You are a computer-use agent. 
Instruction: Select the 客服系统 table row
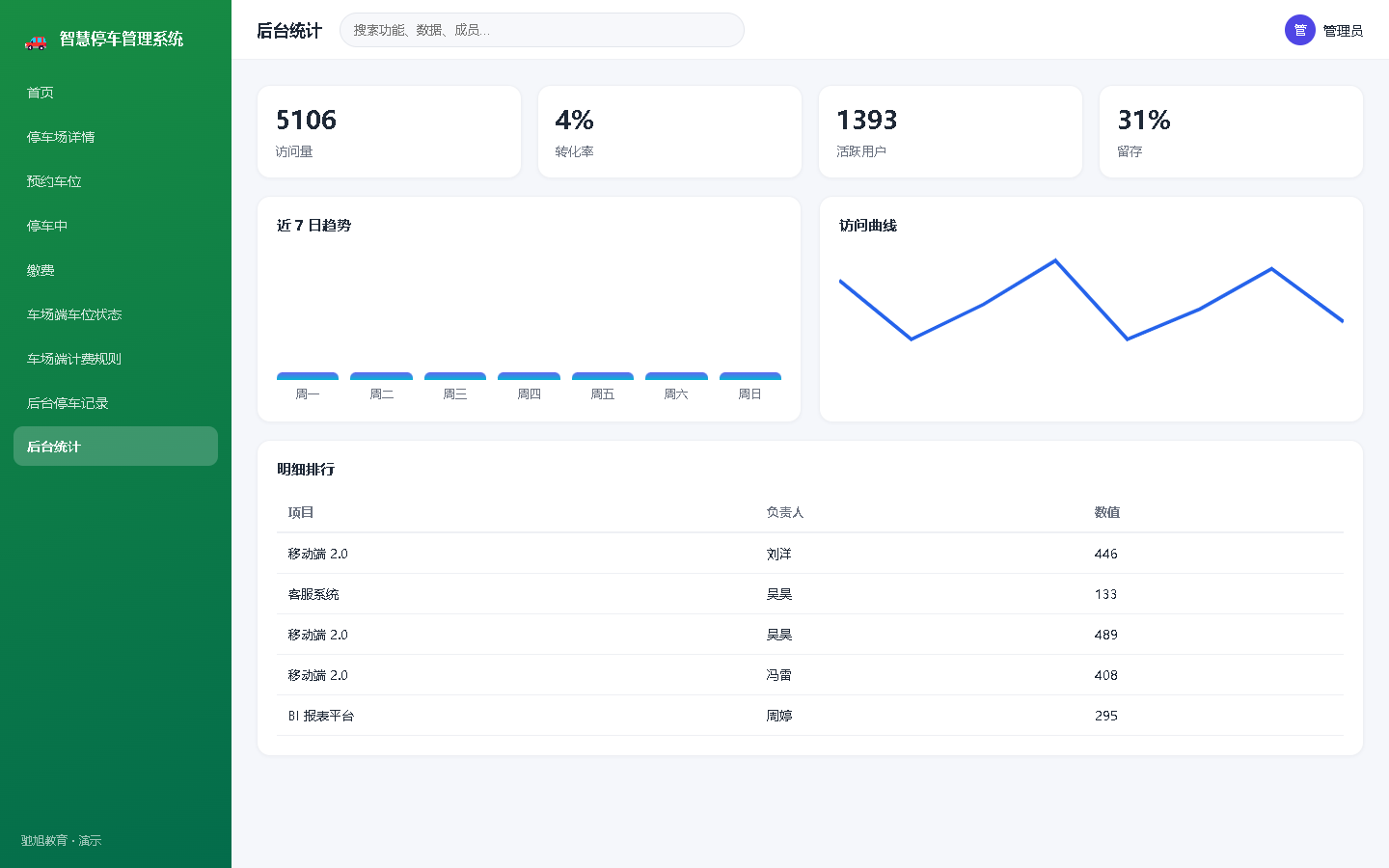click(810, 594)
